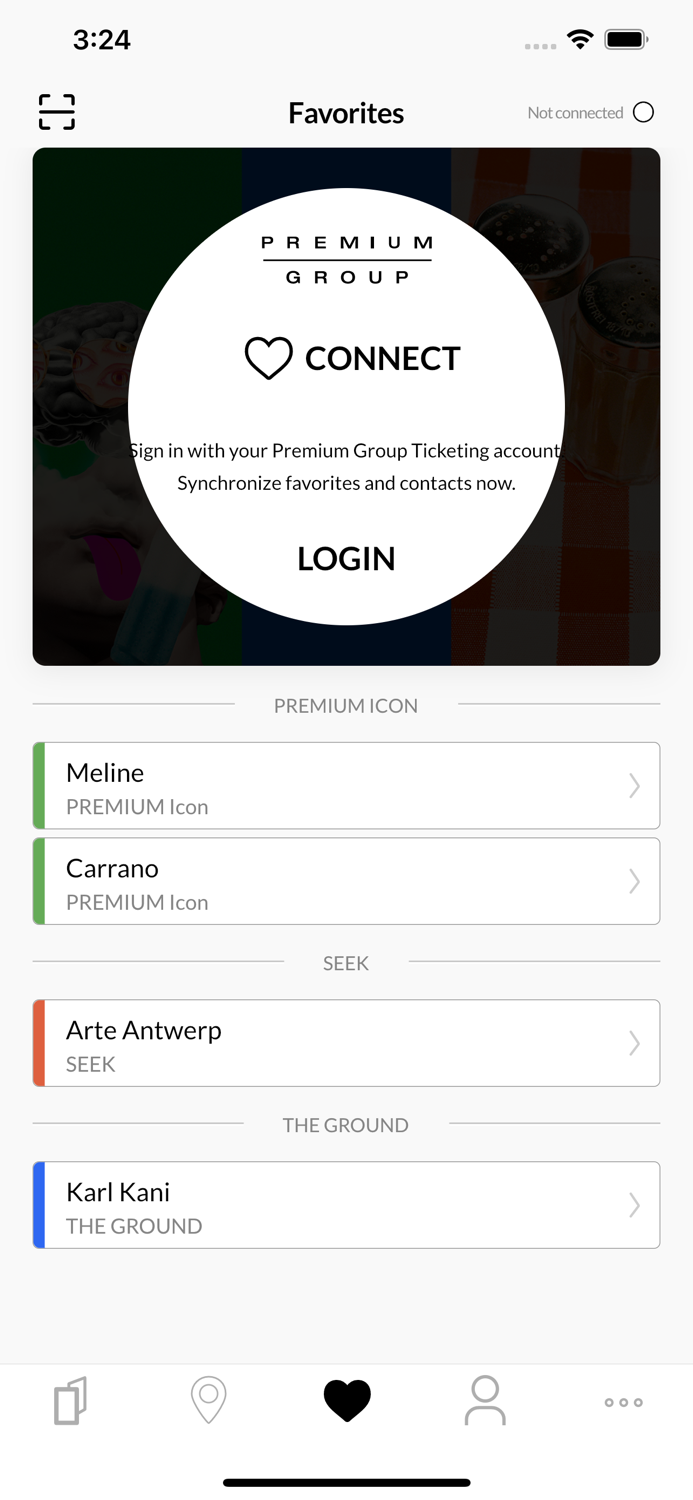Open the QR code scanner
Viewport: 693px width, 1500px height.
[x=56, y=112]
